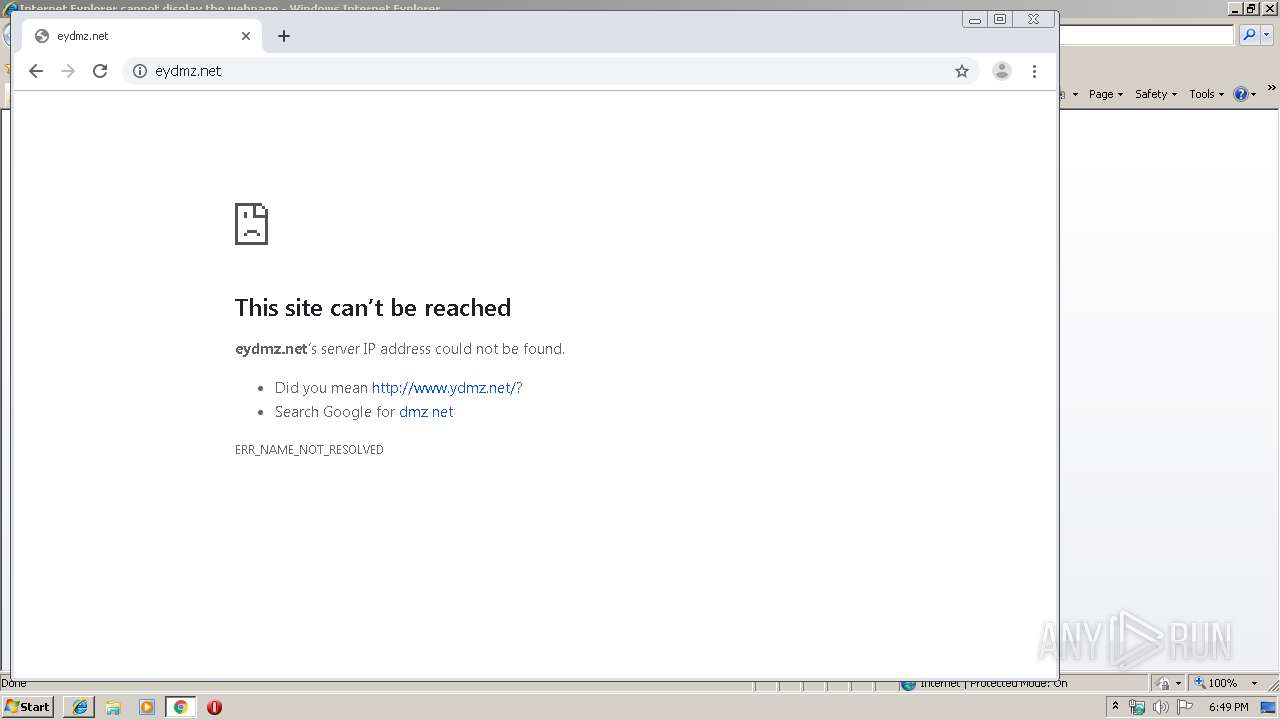Viewport: 1280px width, 720px height.
Task: Click the network tray icon
Action: (x=1137, y=707)
